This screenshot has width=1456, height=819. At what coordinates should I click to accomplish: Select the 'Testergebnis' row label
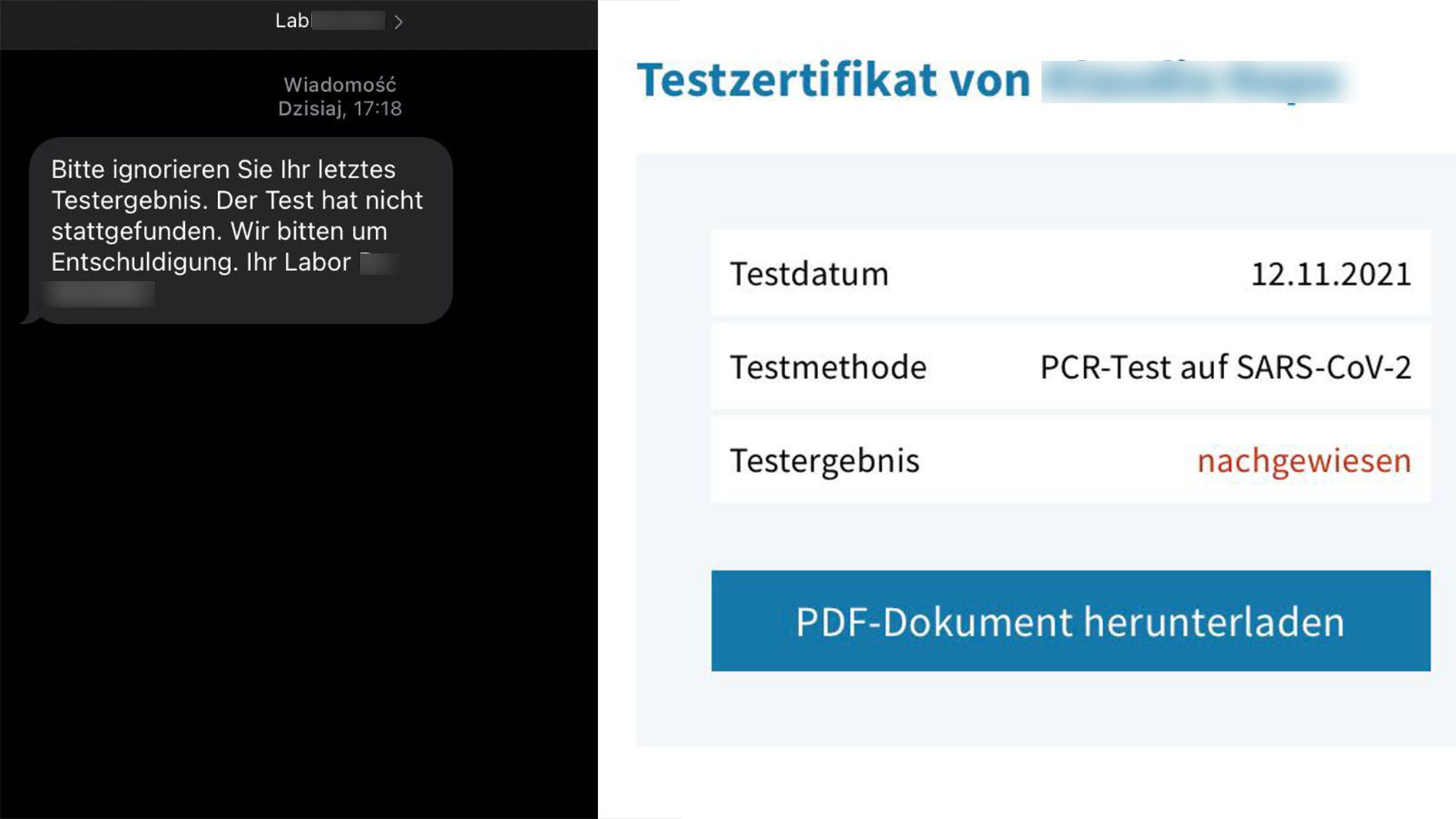(x=824, y=461)
